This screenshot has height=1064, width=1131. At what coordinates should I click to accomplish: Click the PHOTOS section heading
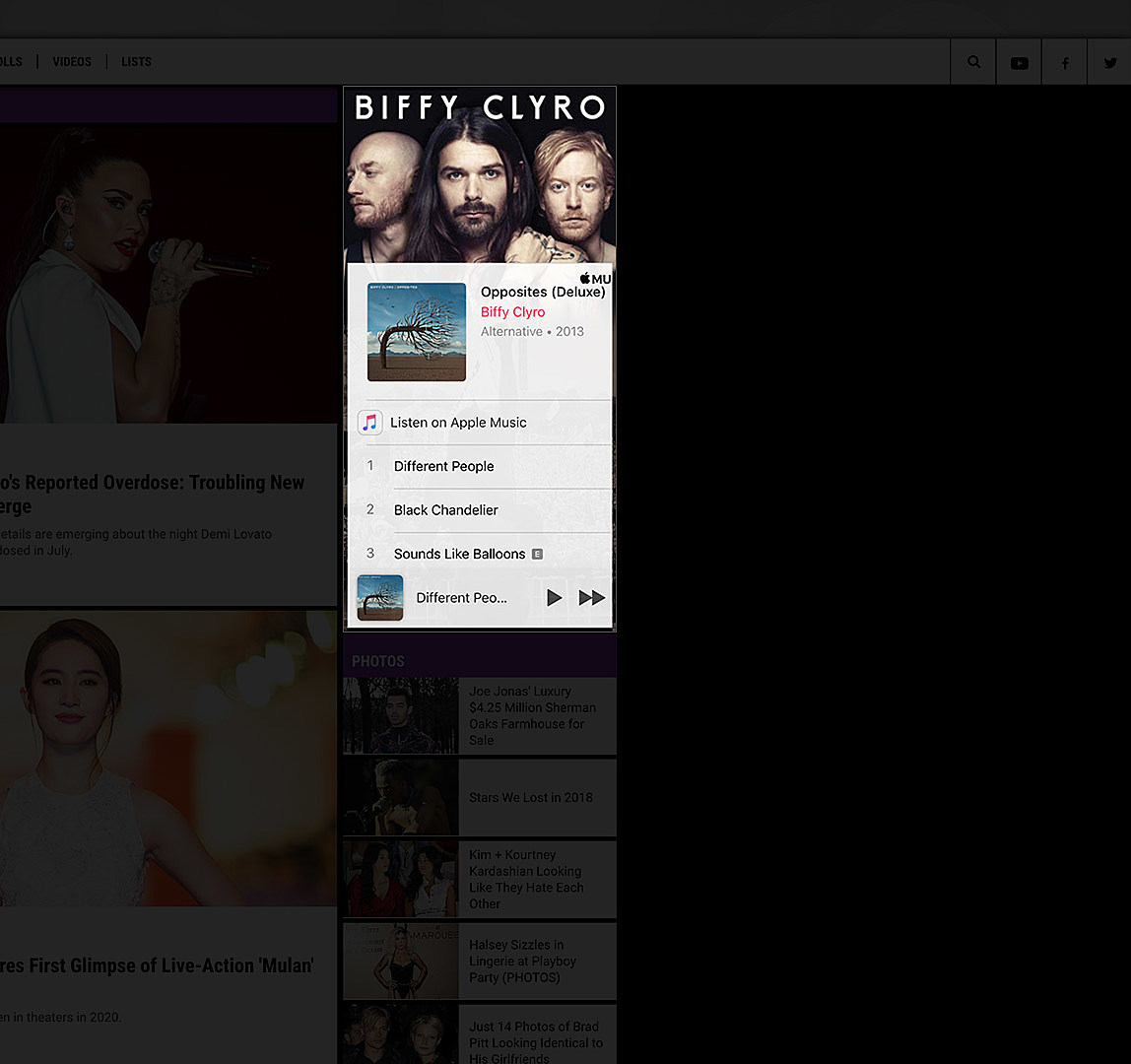(x=378, y=661)
